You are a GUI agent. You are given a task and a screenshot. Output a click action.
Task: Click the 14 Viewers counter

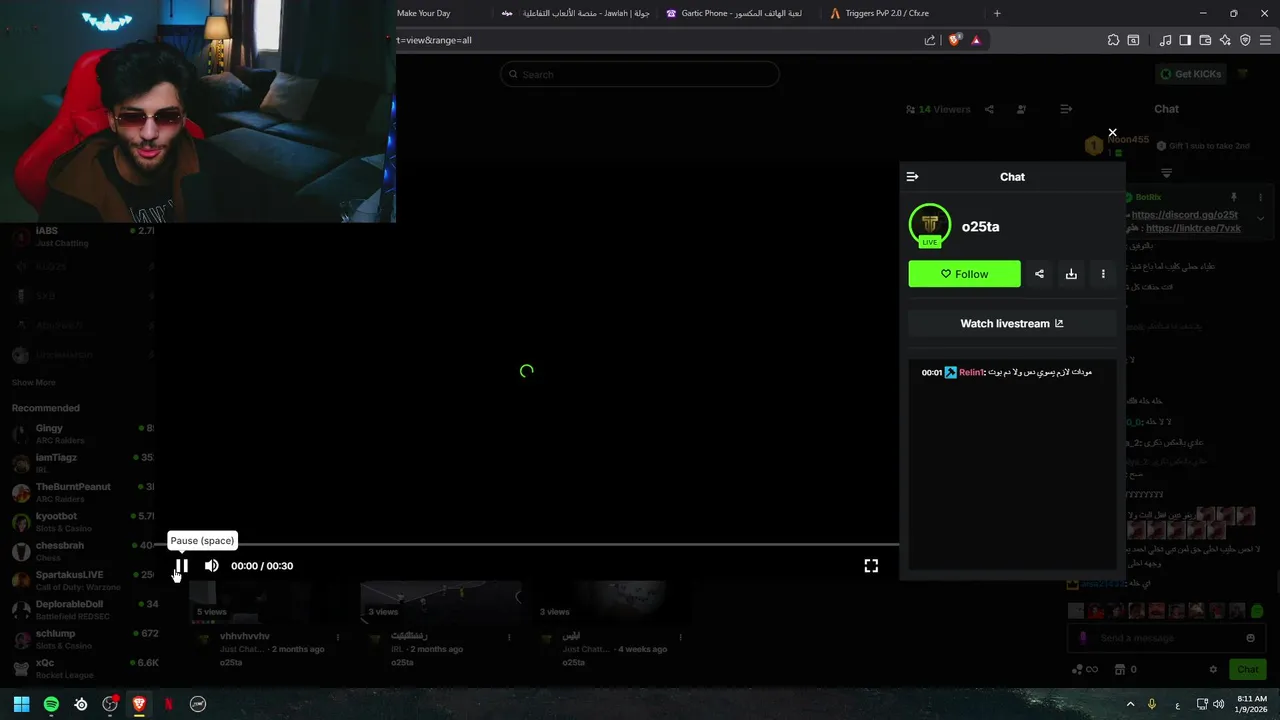tap(938, 109)
